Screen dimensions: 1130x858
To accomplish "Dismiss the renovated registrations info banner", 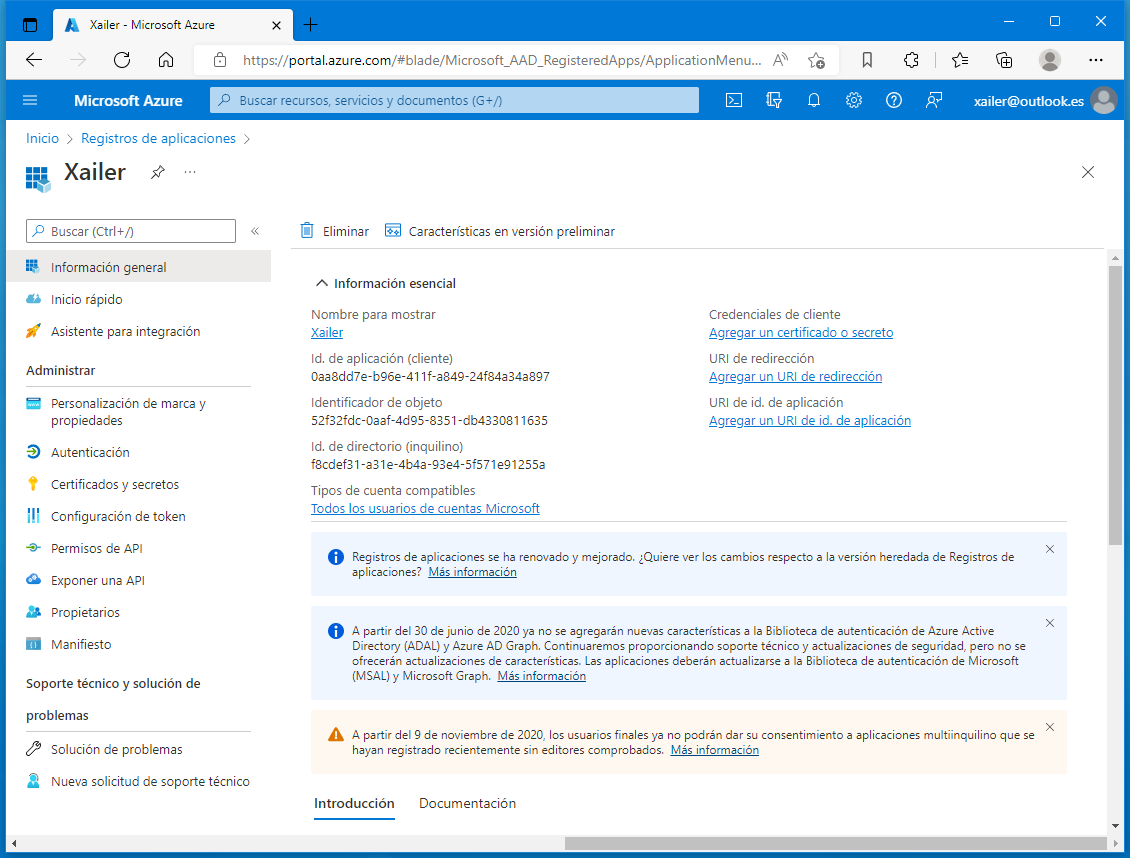I will [1049, 549].
